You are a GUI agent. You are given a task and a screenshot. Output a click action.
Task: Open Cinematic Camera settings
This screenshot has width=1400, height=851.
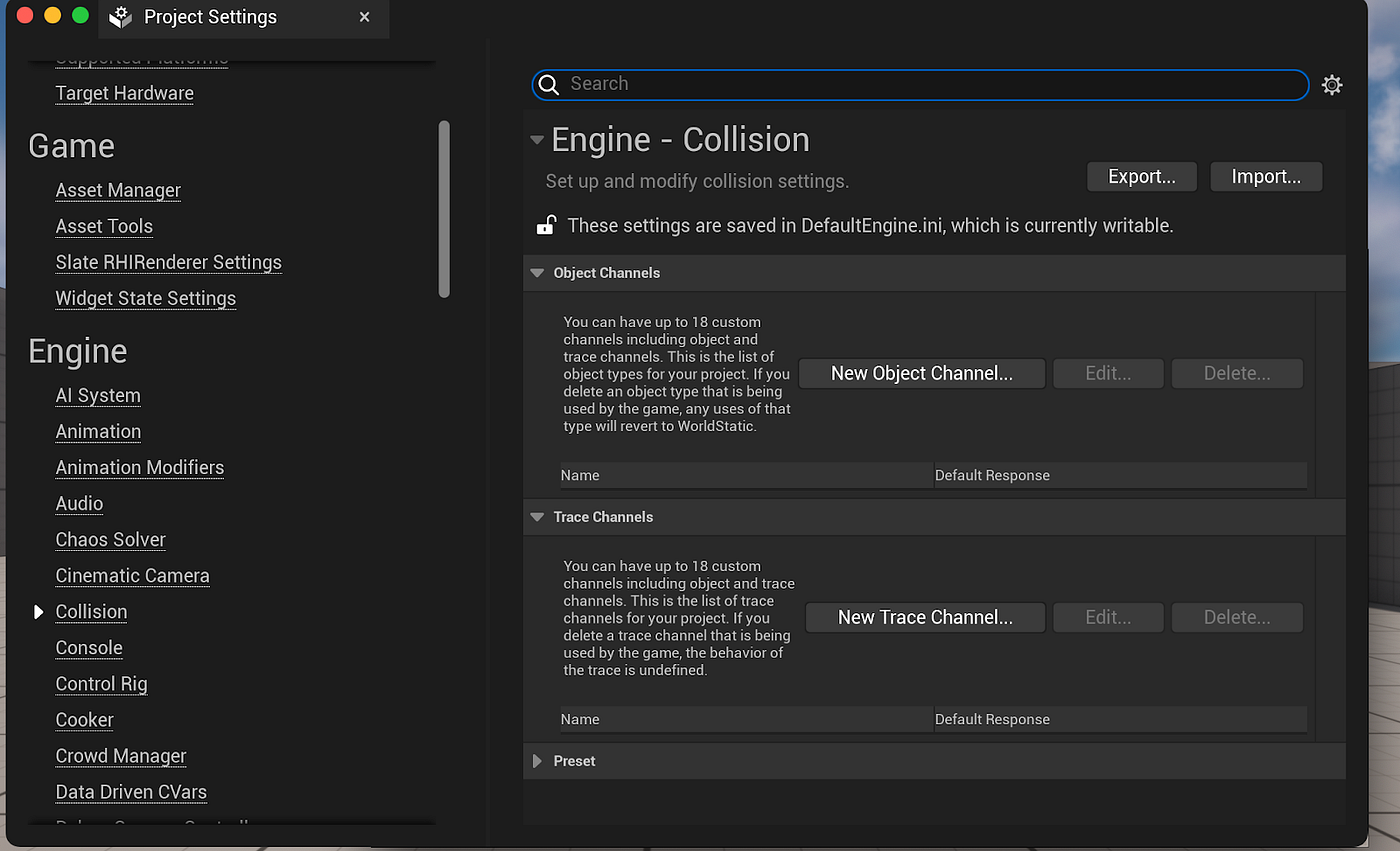133,576
